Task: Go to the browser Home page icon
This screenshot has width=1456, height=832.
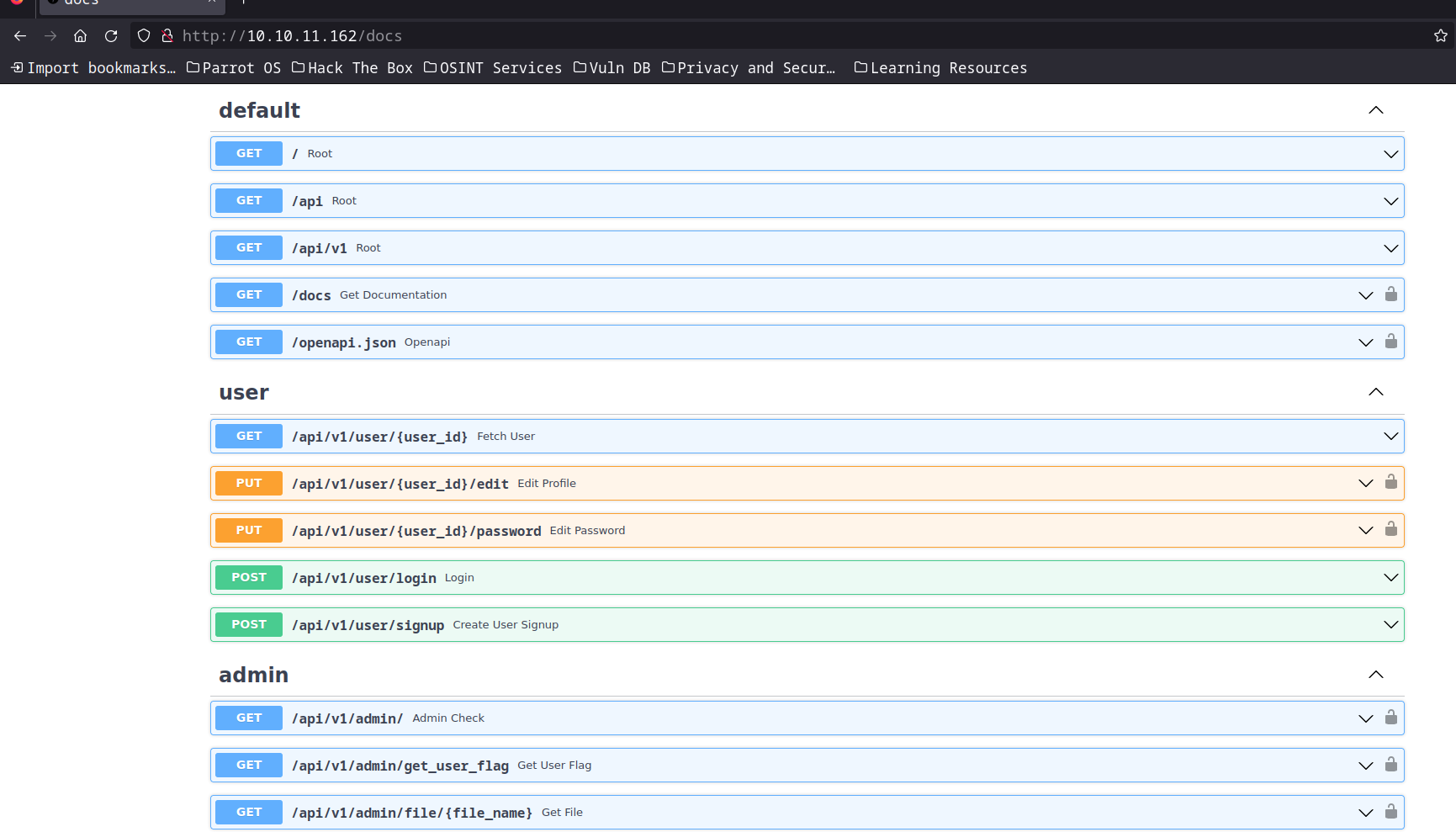Action: coord(81,36)
